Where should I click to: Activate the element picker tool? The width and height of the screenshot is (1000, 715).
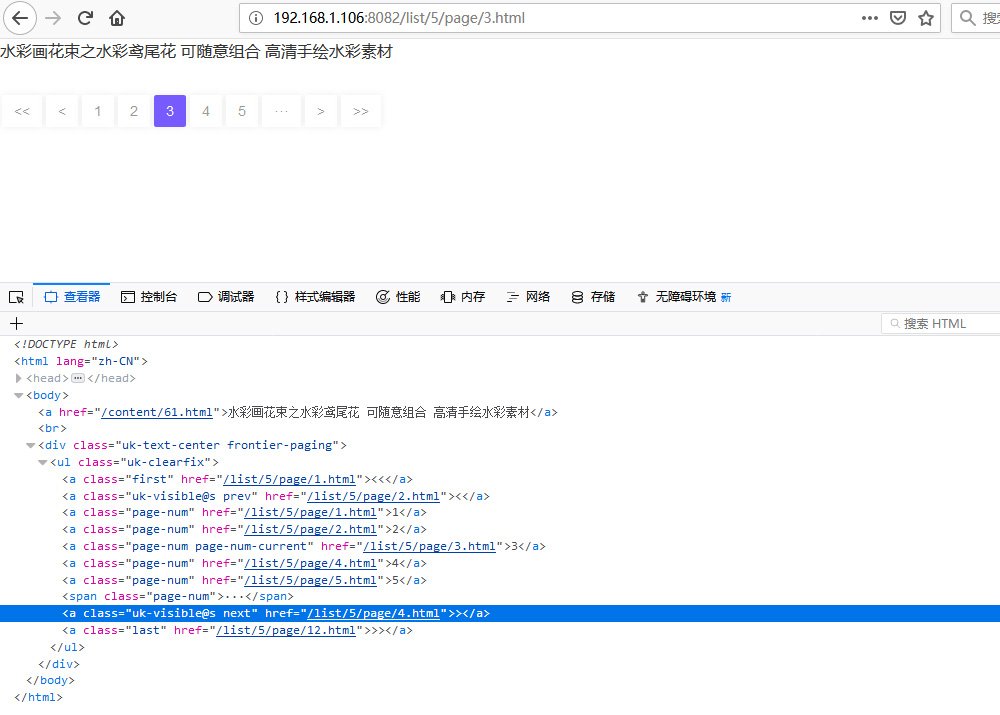(x=16, y=297)
